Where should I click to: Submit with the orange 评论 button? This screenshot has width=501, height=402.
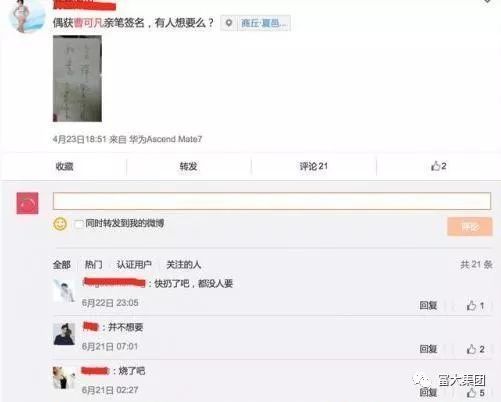(470, 227)
